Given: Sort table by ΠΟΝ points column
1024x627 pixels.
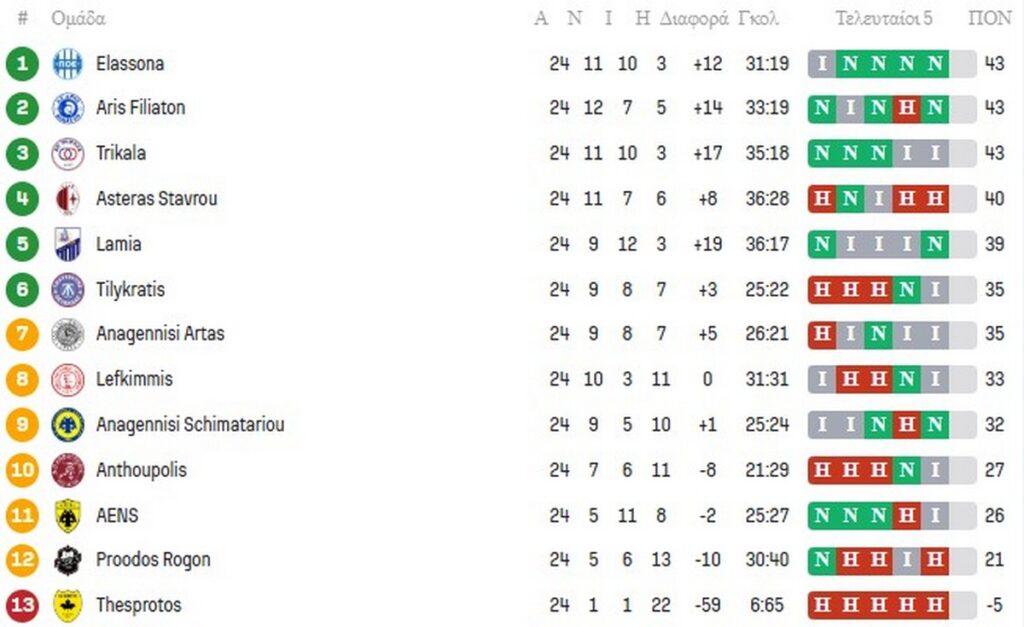Looking at the screenshot, I should click(990, 18).
